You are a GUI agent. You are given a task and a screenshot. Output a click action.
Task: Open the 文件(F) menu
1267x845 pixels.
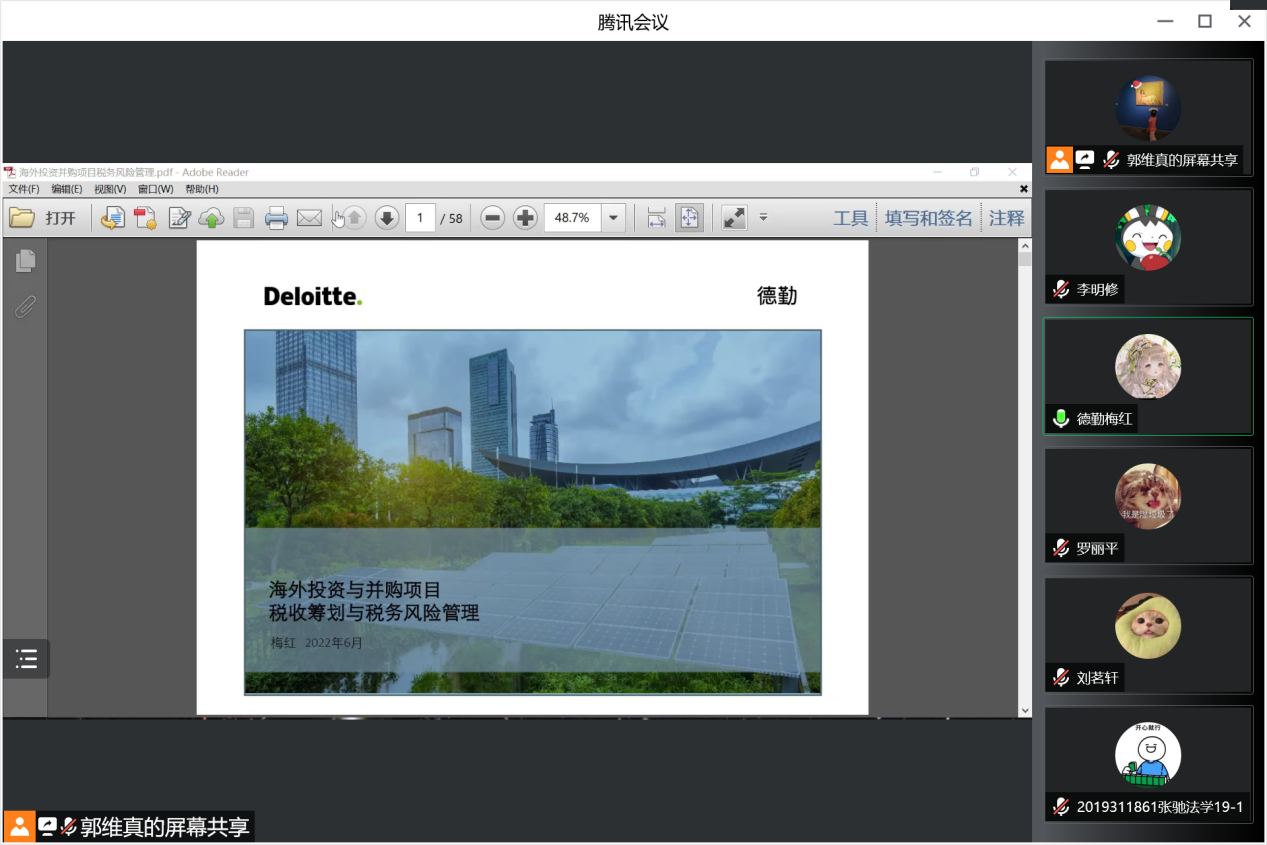point(24,189)
